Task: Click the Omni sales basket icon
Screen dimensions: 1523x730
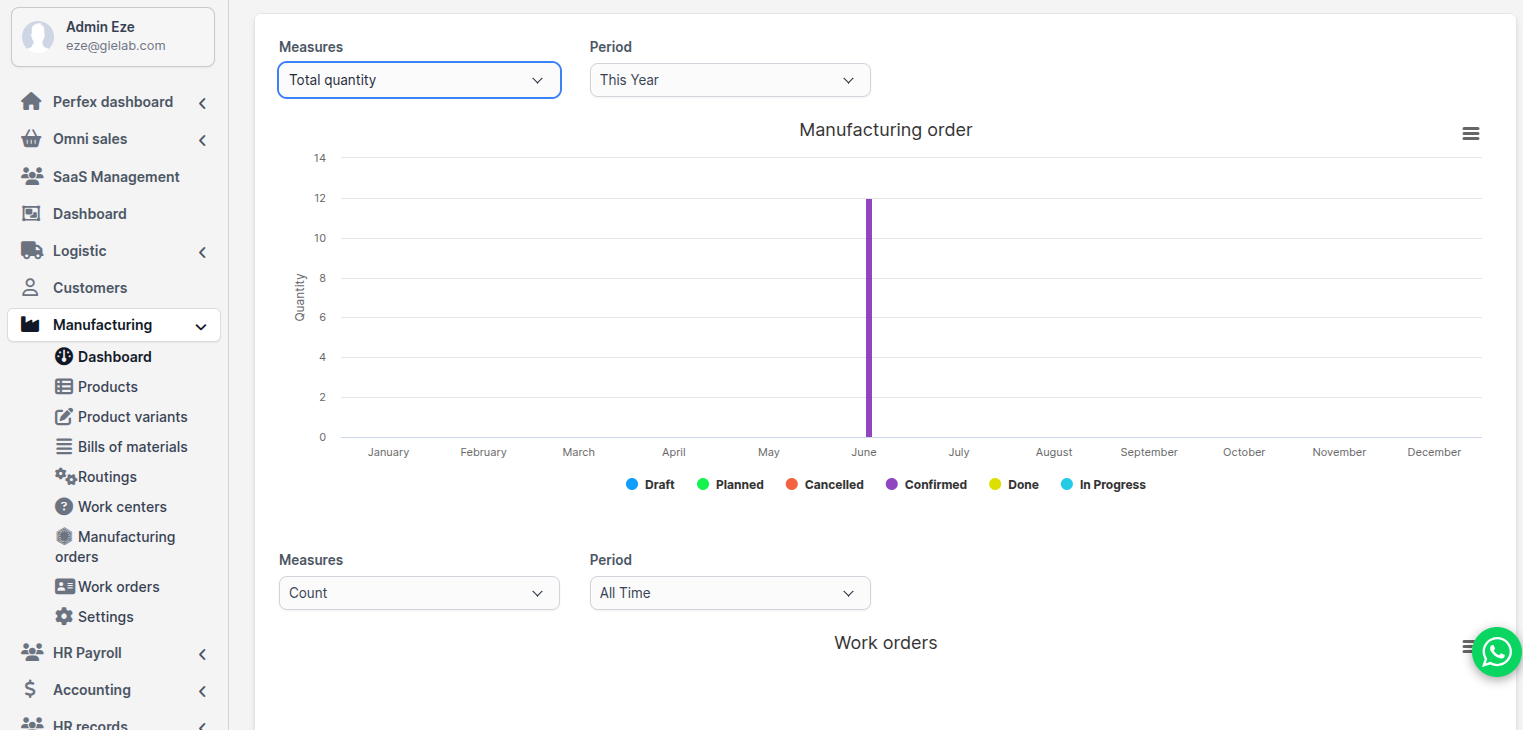Action: pos(31,139)
